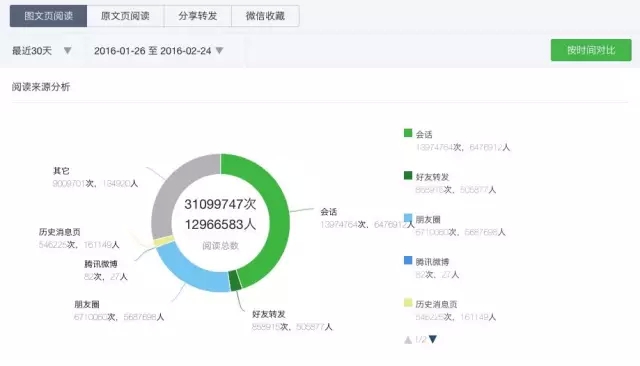Screen dimensions: 640x366
Task: Toggle the 朋友圈 light blue legend swatch
Action: click(x=408, y=218)
